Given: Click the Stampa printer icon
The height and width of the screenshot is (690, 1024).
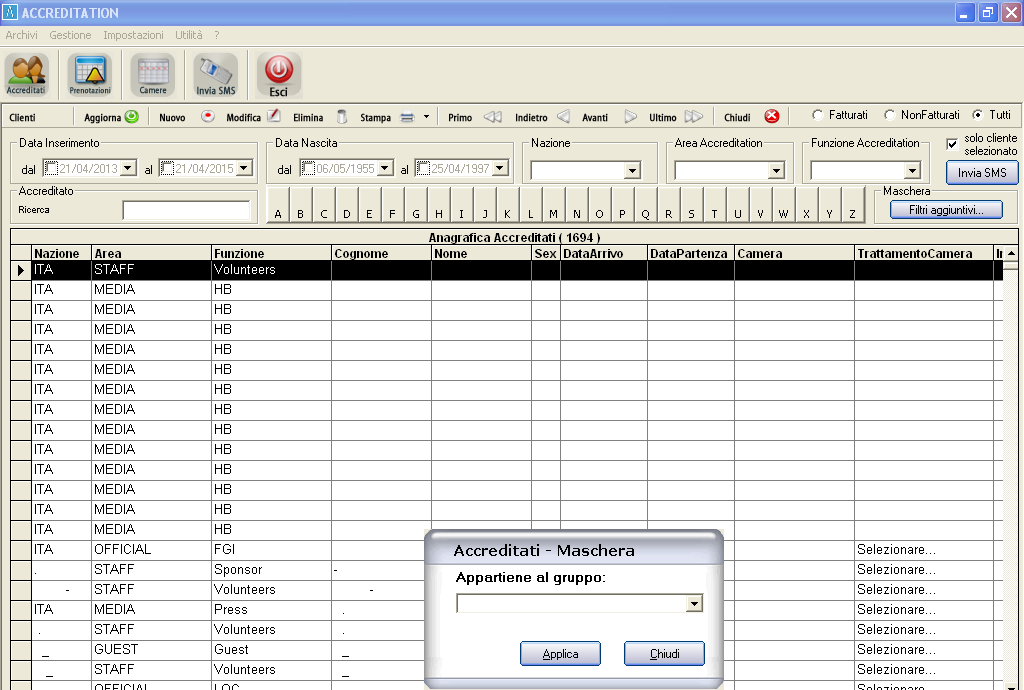Looking at the screenshot, I should 407,118.
